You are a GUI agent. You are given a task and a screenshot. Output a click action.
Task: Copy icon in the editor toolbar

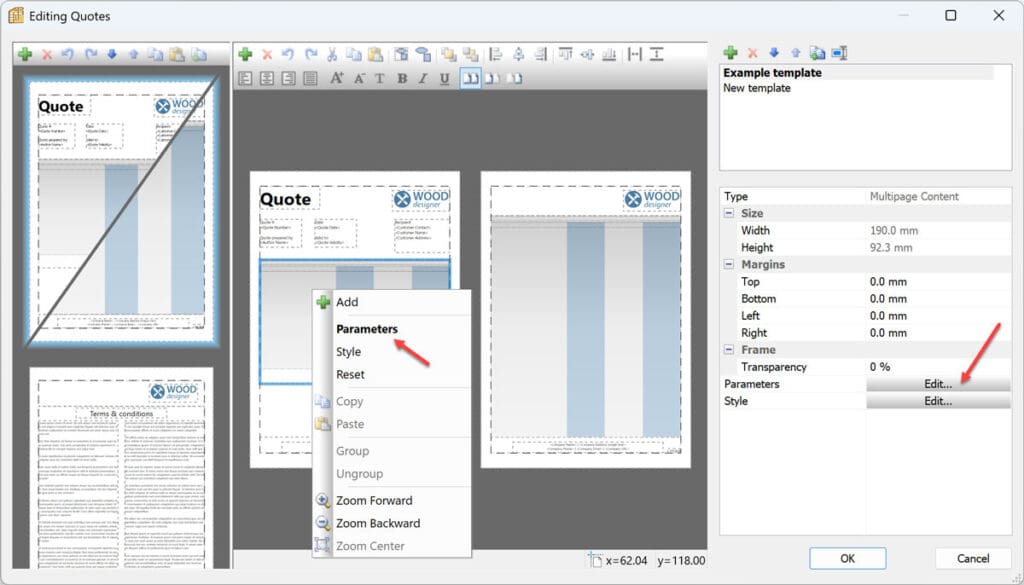[353, 54]
